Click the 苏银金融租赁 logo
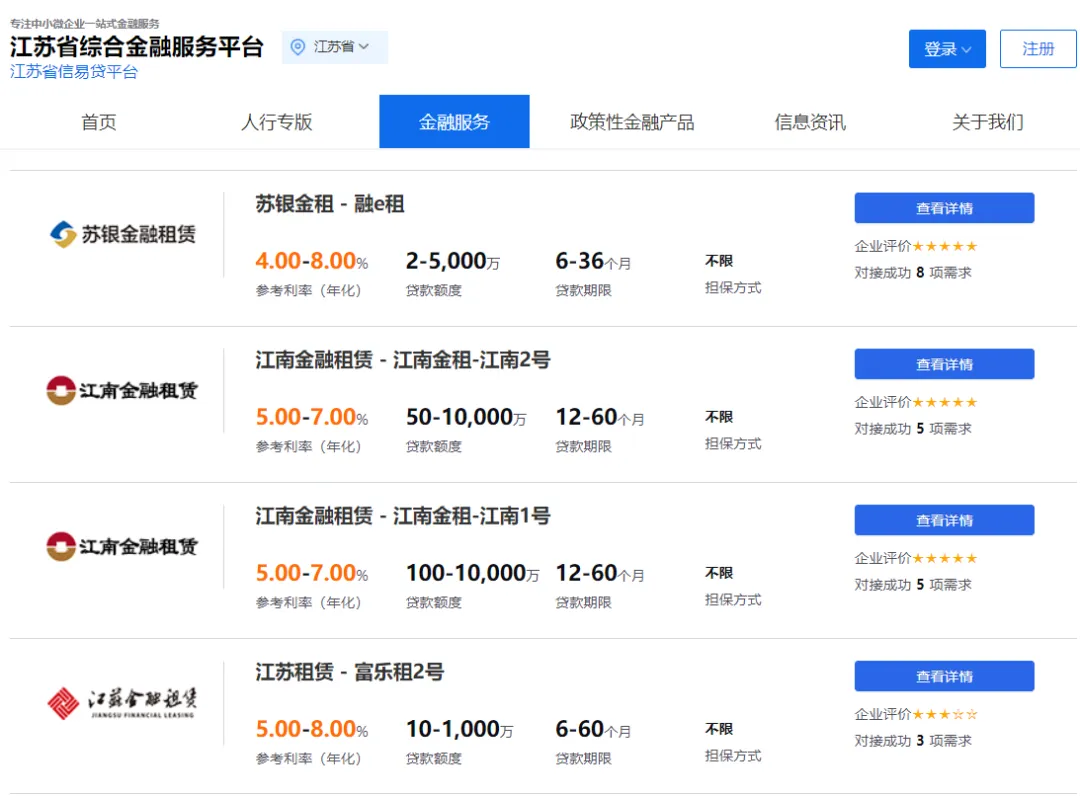 (123, 234)
